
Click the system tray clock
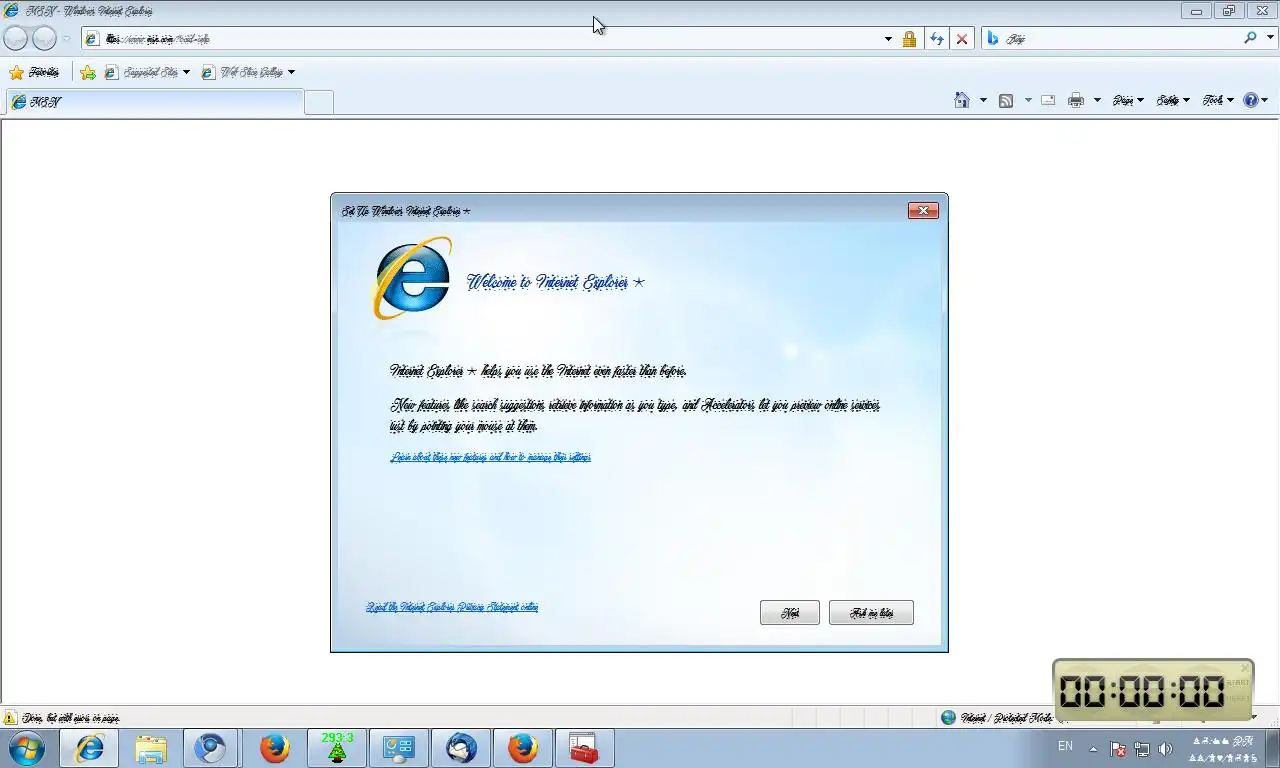[1221, 748]
